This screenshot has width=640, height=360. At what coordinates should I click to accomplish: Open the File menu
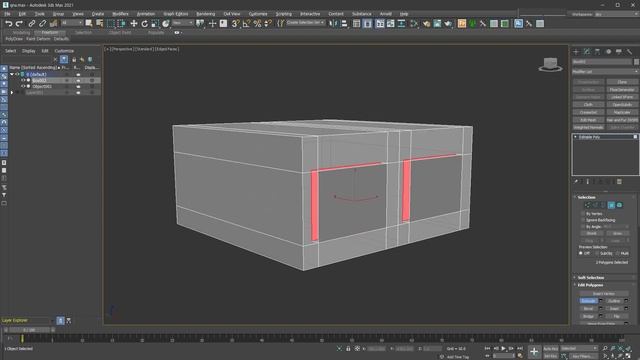(x=7, y=14)
